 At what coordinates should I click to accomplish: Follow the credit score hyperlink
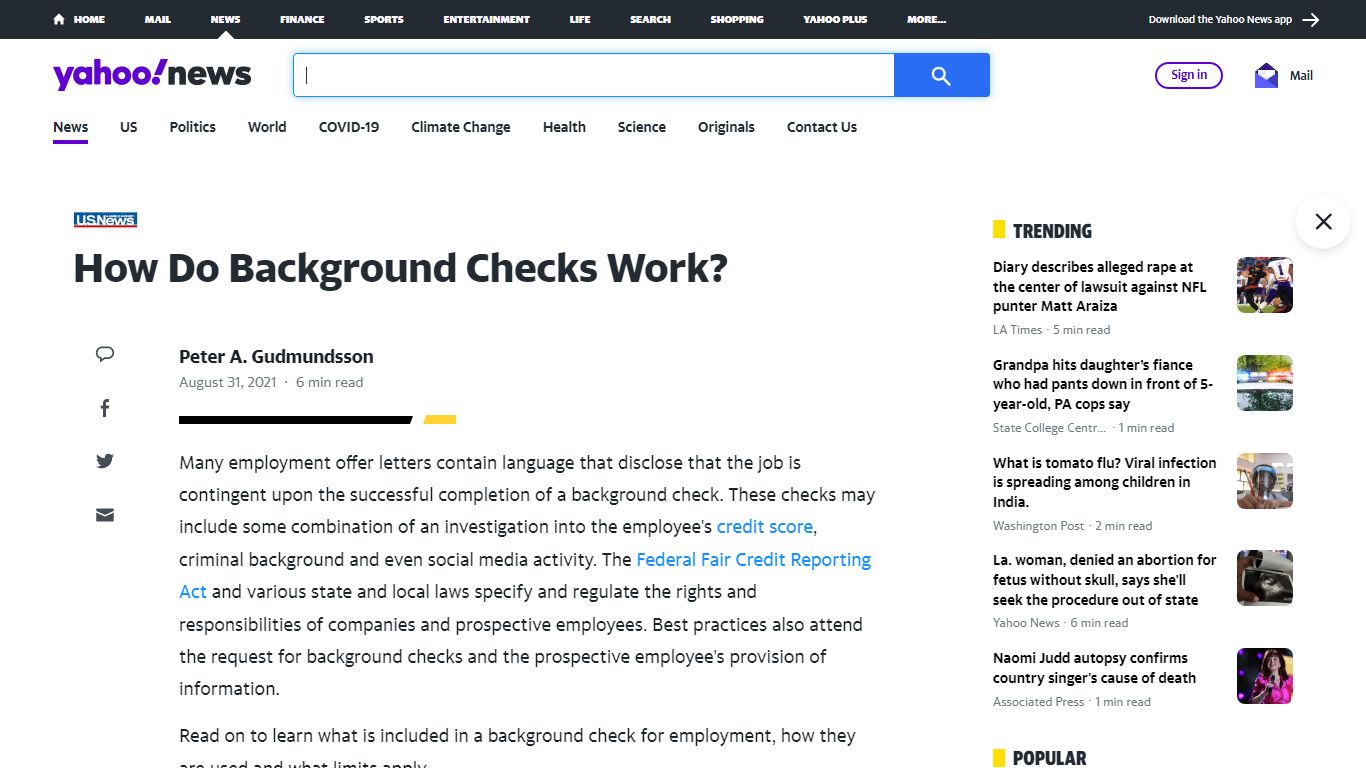pyautogui.click(x=765, y=527)
